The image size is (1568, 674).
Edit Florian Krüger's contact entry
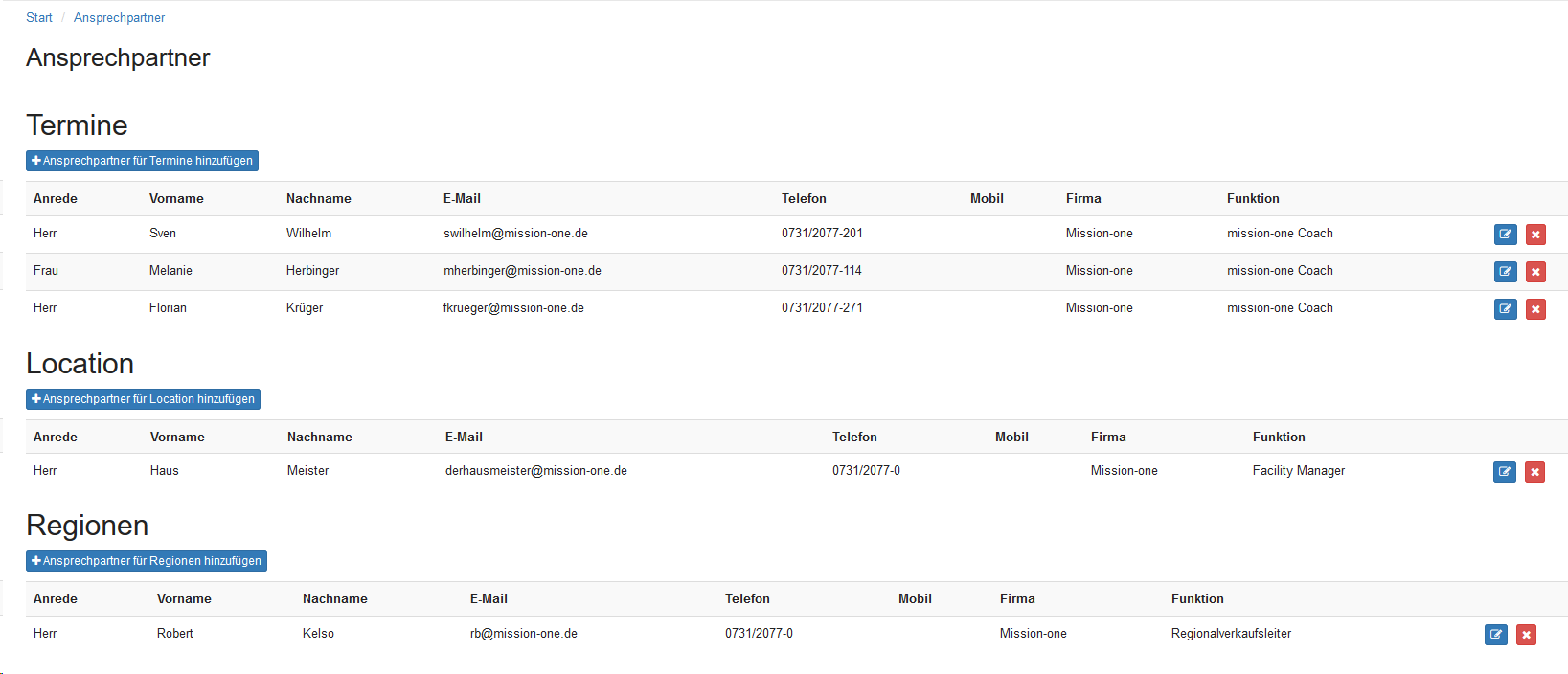tap(1505, 309)
